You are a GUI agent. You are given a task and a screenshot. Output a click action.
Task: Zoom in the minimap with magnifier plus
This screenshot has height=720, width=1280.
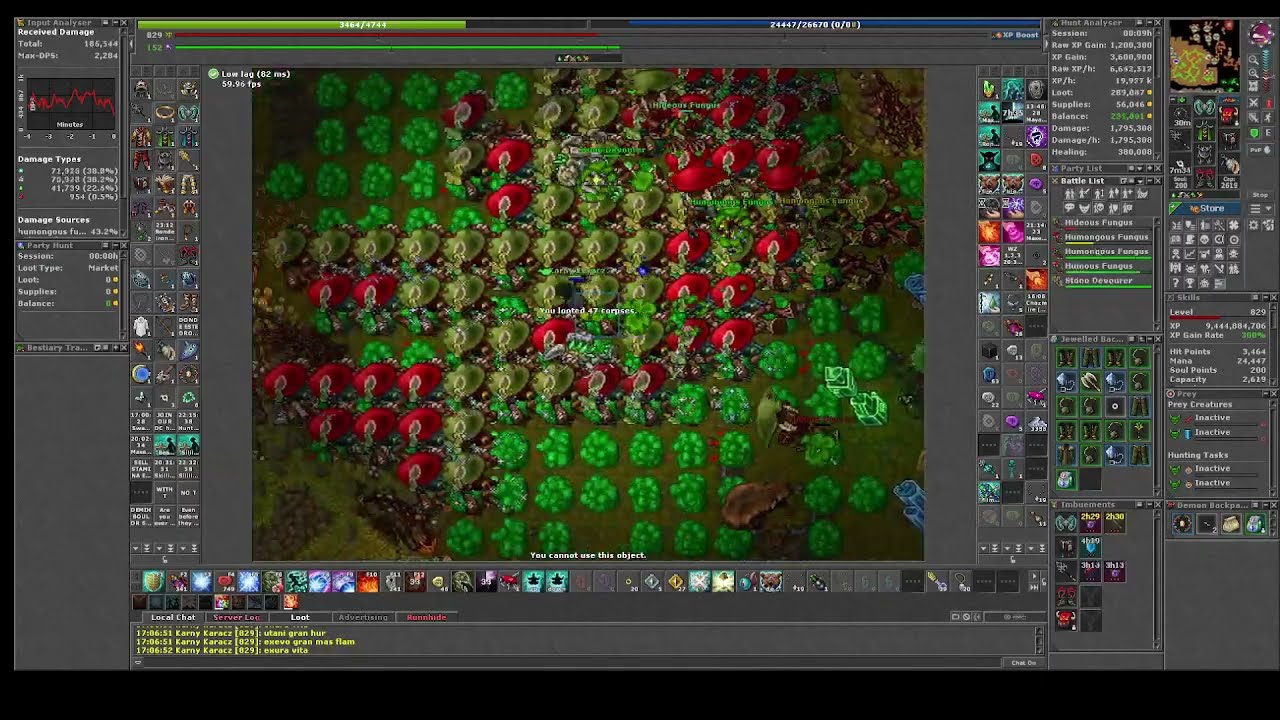click(1254, 73)
